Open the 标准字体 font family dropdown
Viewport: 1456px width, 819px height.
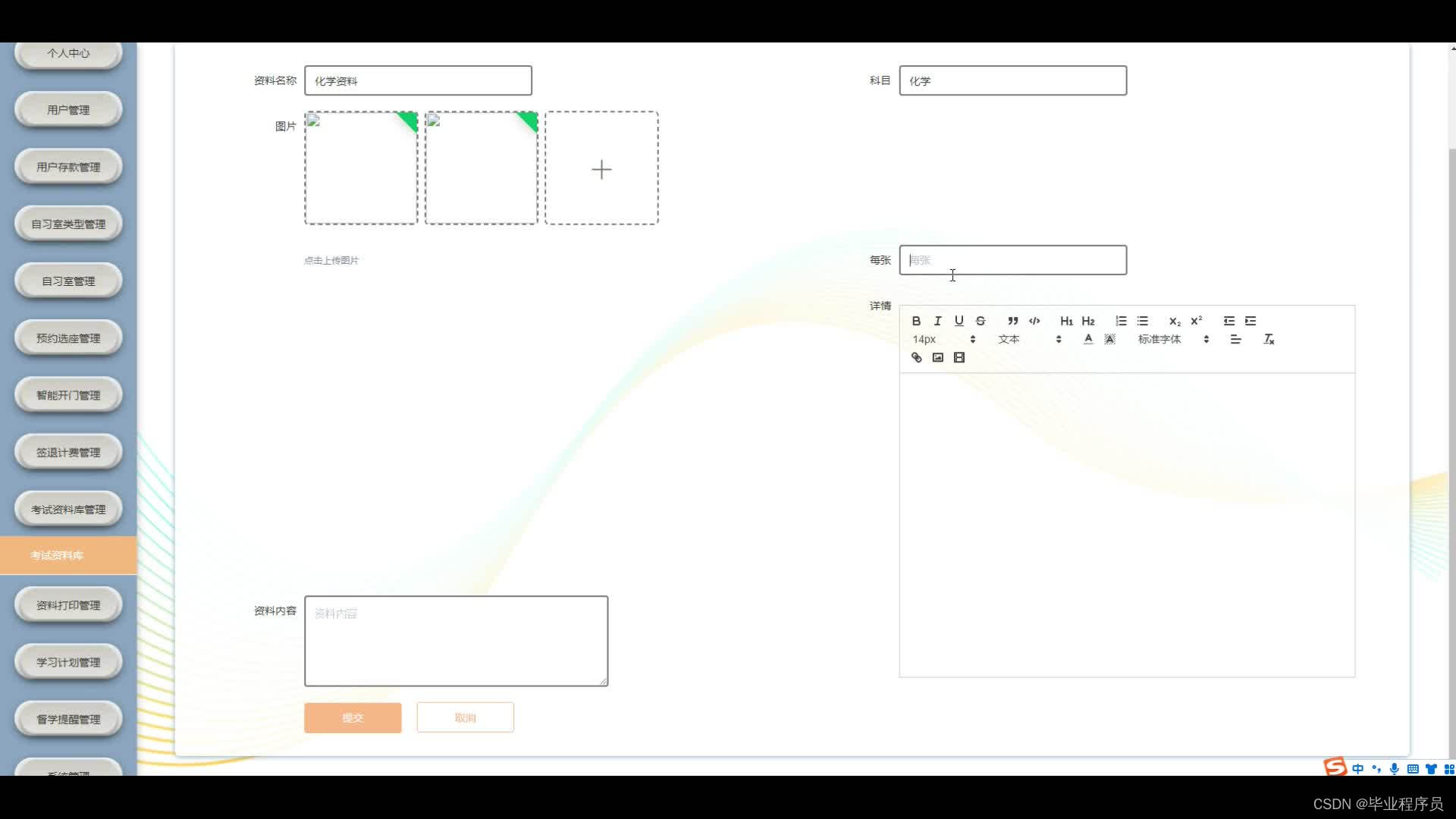(1173, 339)
